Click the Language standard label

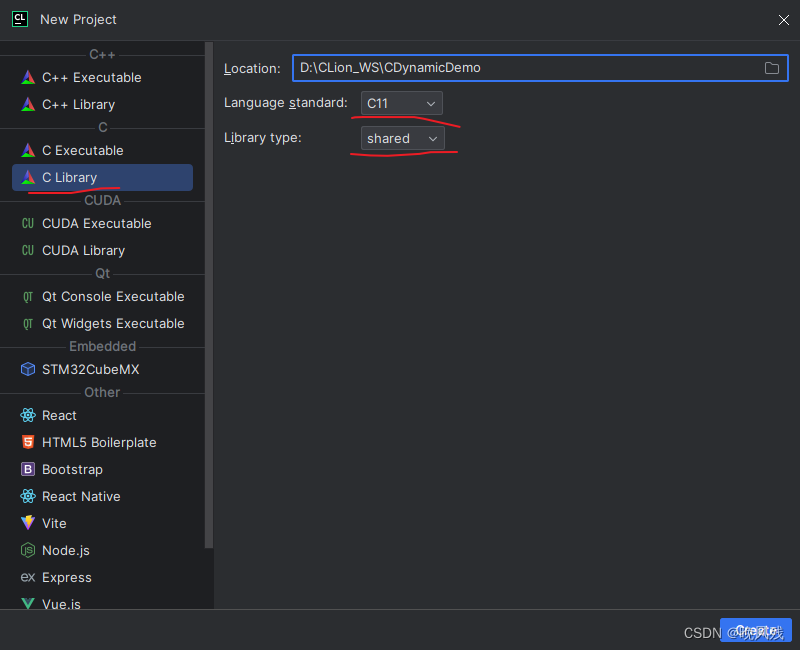(286, 103)
